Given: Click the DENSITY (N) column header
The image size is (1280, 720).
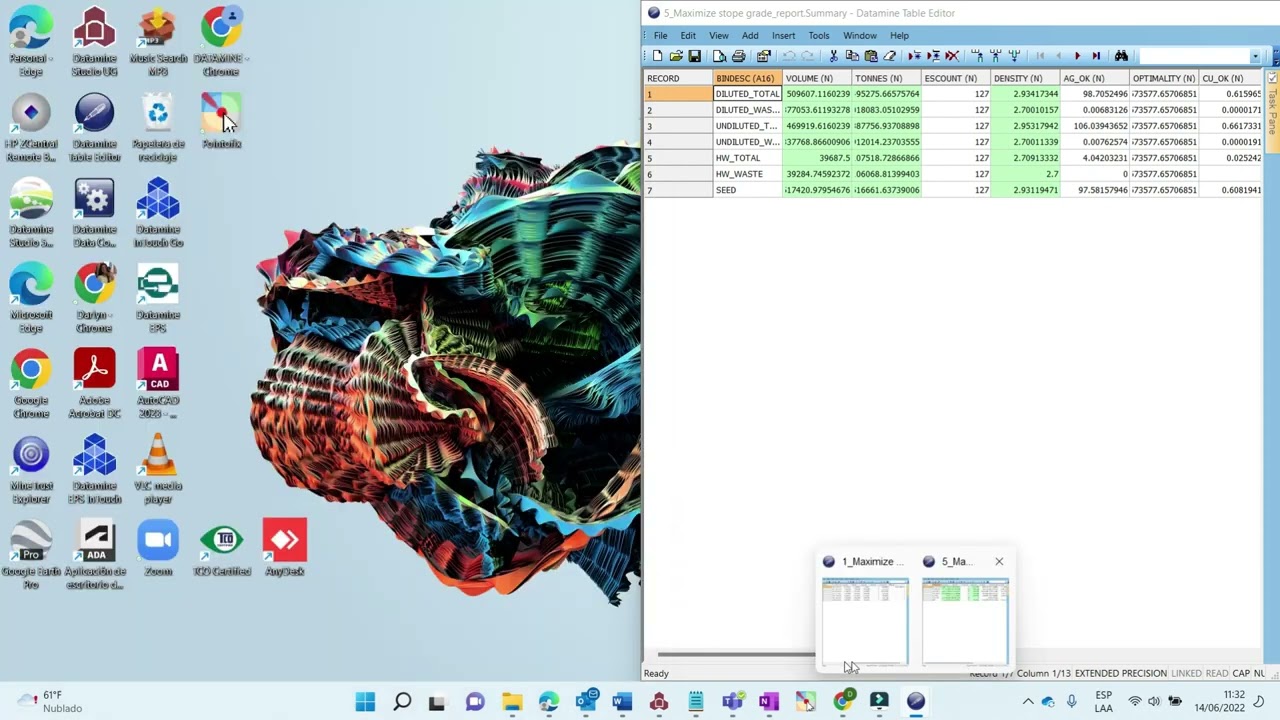Looking at the screenshot, I should tap(1025, 78).
